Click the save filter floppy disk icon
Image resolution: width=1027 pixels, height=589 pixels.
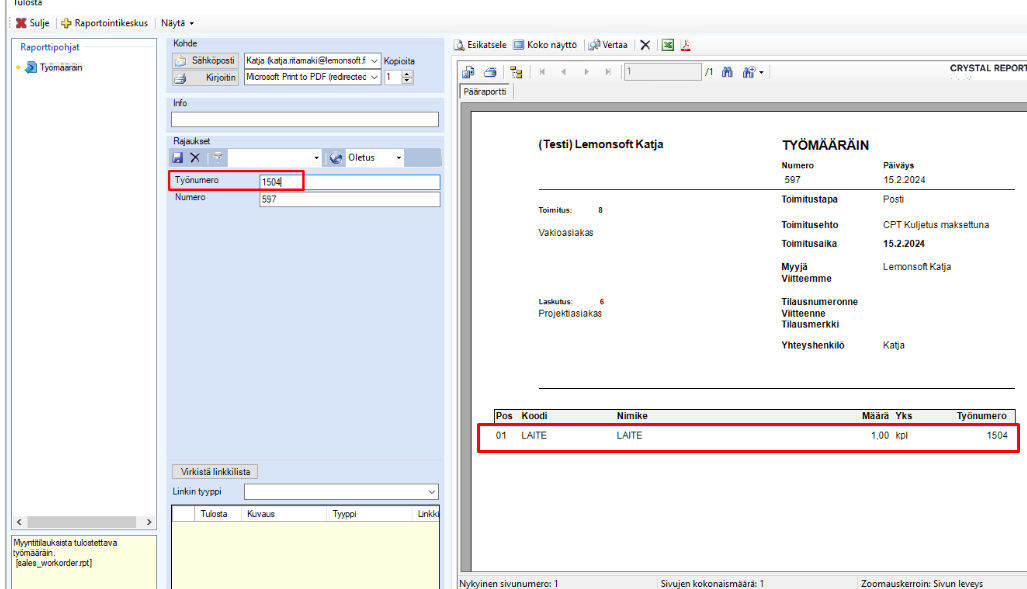(x=177, y=158)
